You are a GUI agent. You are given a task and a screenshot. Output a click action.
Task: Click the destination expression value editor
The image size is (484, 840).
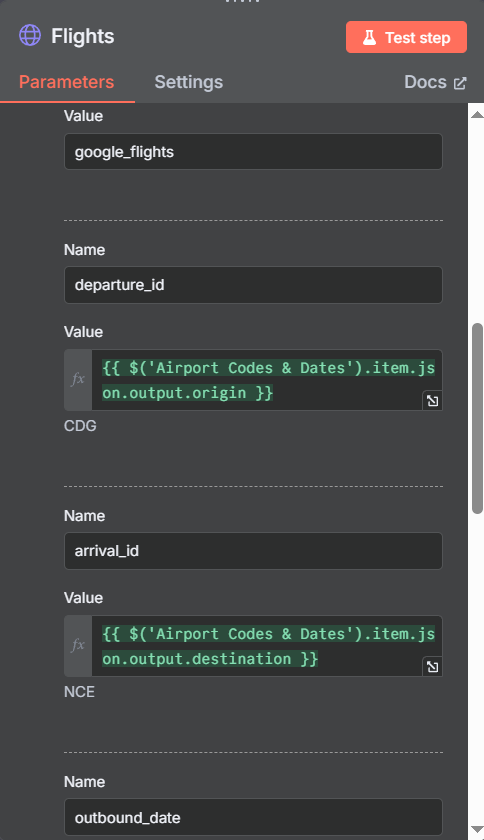point(266,646)
